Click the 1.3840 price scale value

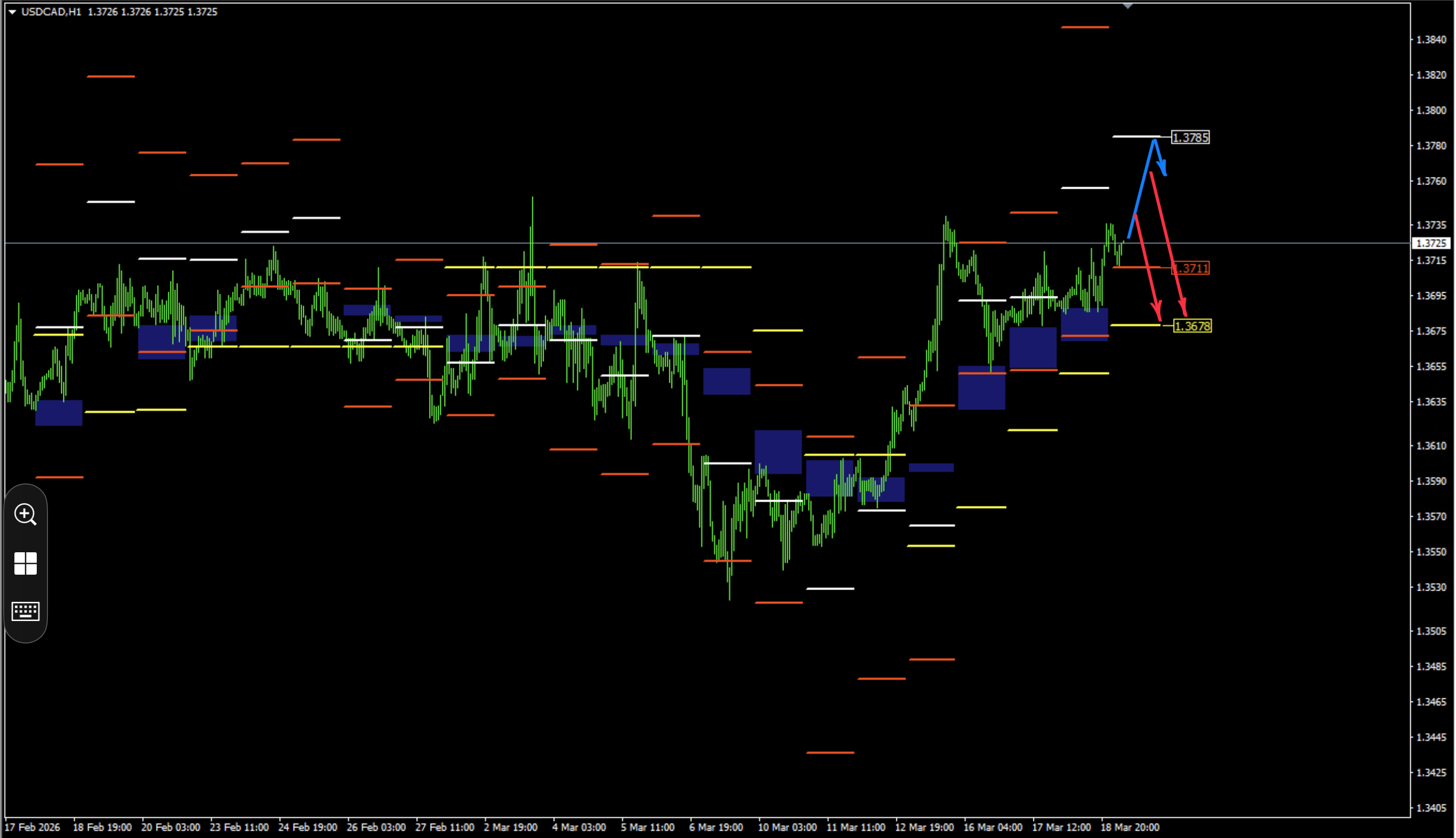point(1431,39)
